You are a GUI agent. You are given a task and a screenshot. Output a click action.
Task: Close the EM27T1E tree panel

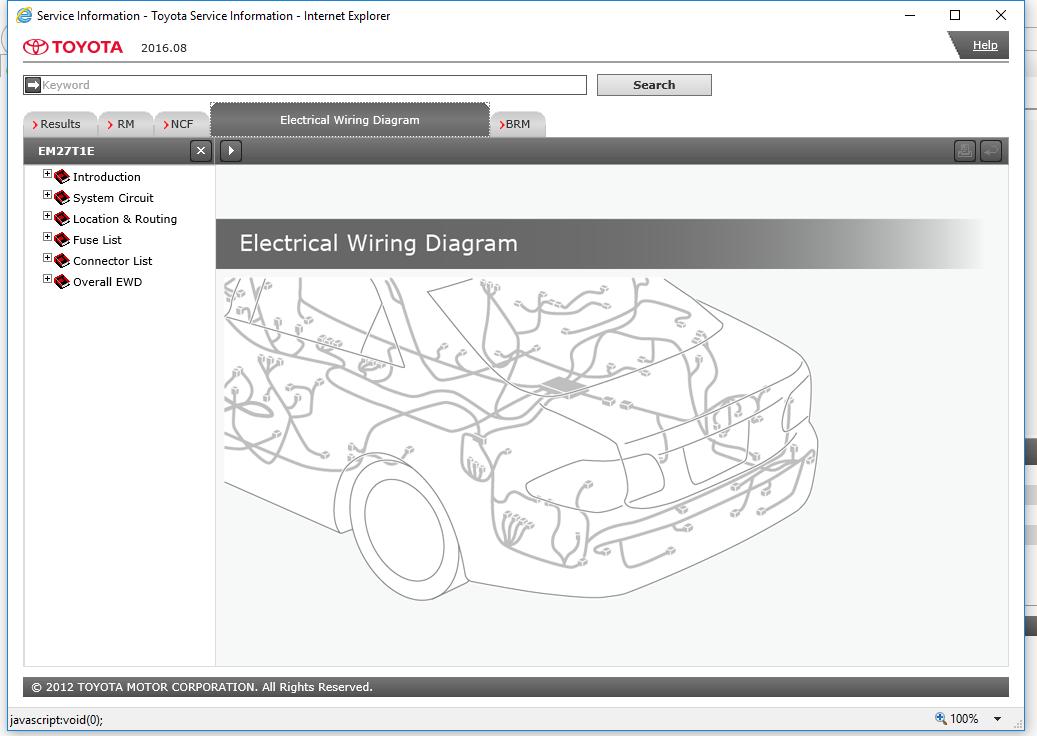coord(201,151)
